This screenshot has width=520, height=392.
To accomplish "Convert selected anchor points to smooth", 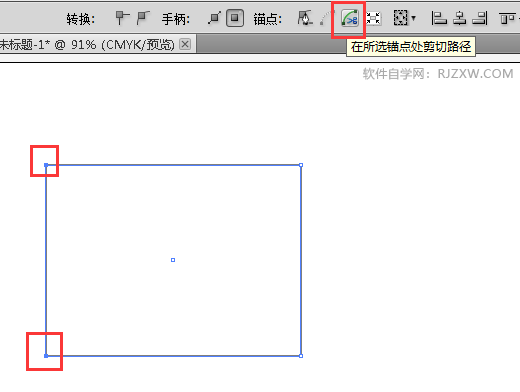I will pyautogui.click(x=143, y=18).
